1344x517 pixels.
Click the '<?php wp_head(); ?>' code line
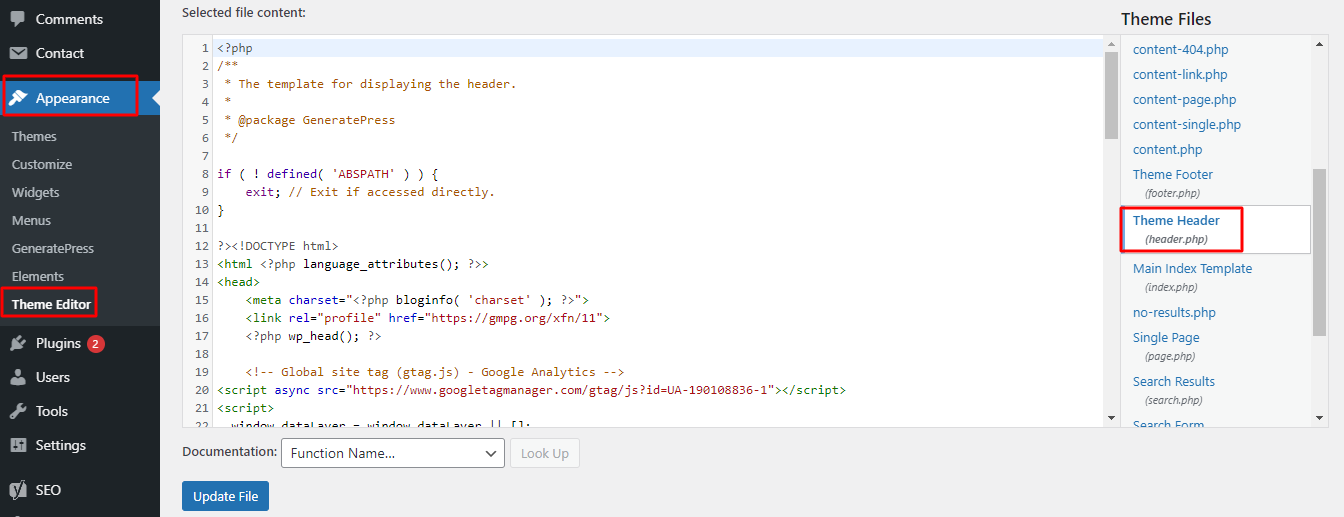point(313,336)
